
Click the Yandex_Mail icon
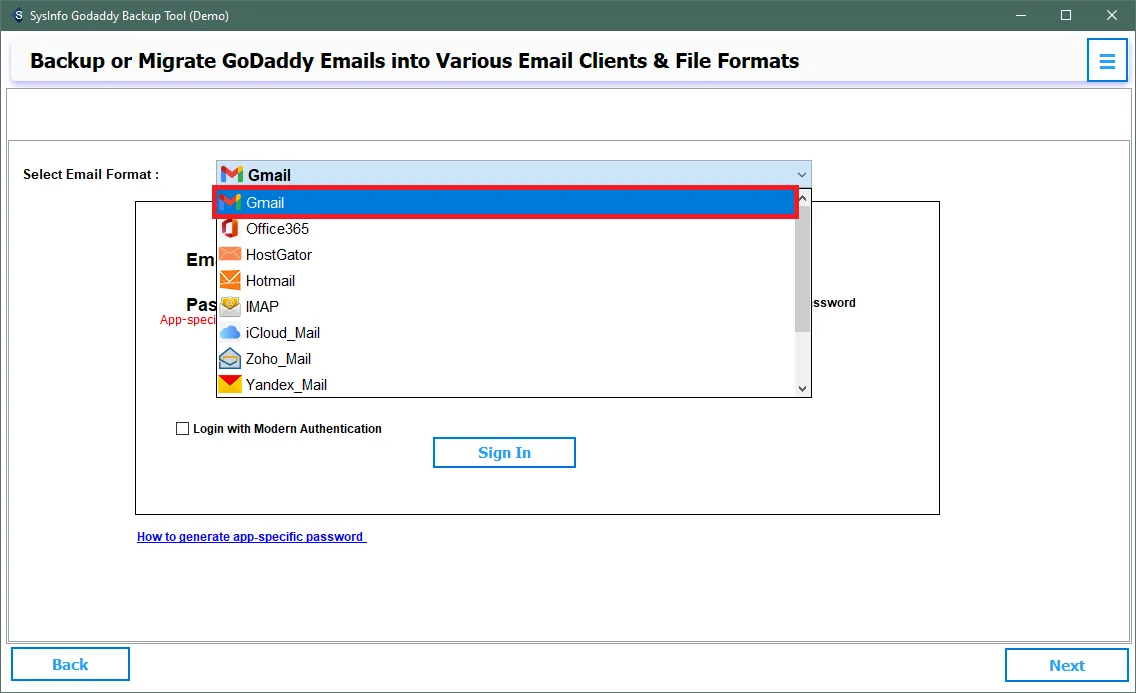[x=230, y=384]
